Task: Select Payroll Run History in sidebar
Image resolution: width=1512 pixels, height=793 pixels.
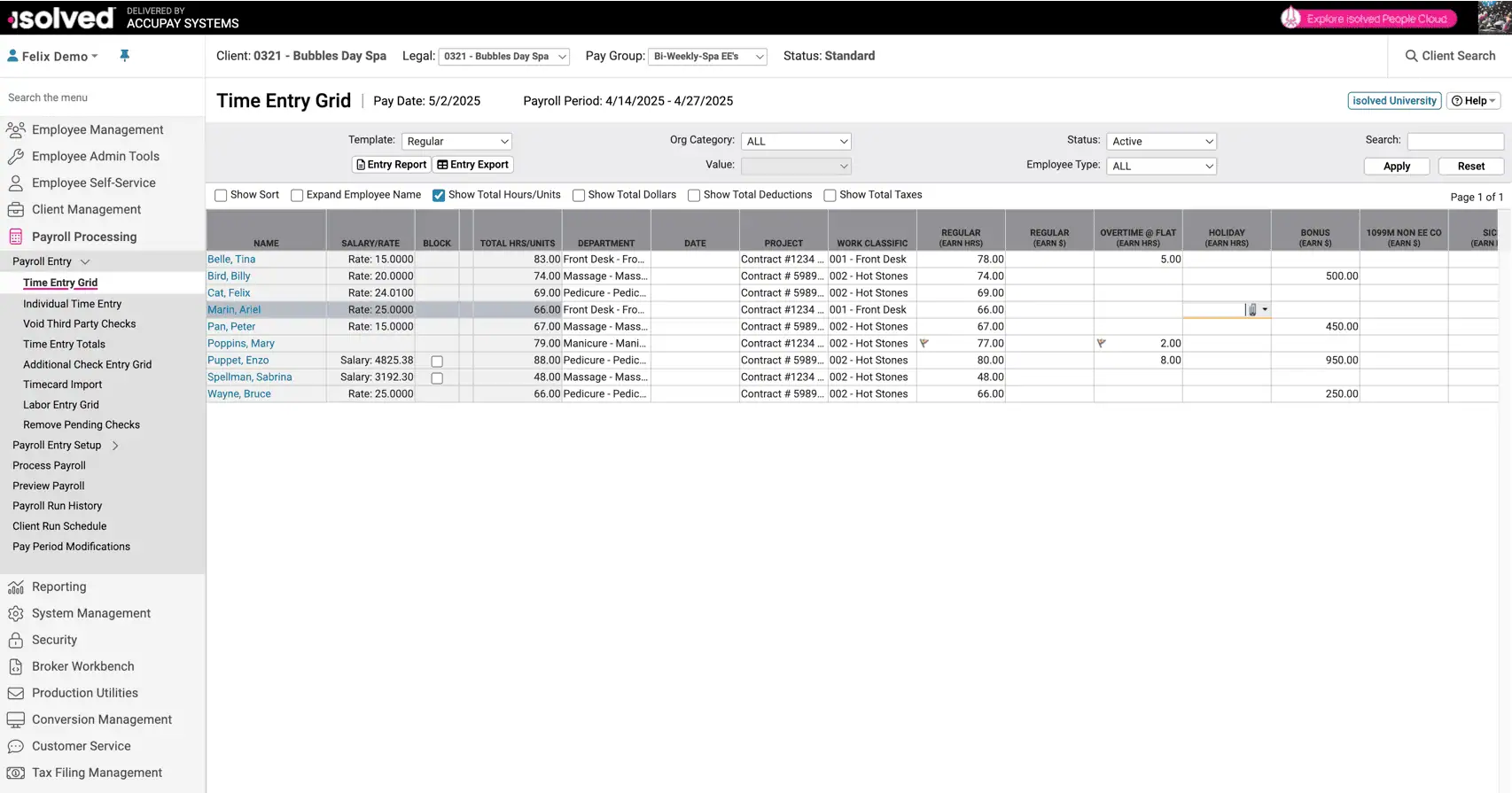Action: pos(57,506)
